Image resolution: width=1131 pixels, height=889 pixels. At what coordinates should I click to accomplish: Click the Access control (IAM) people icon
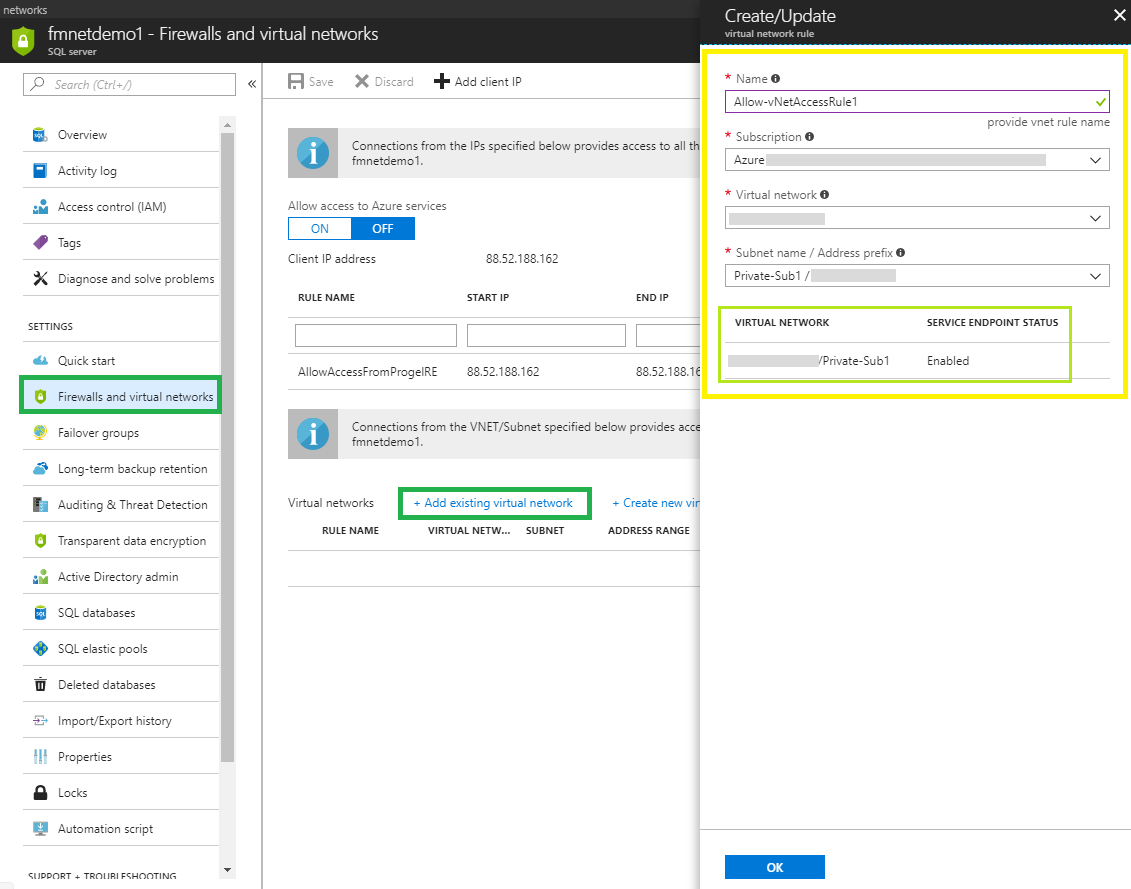(x=40, y=207)
